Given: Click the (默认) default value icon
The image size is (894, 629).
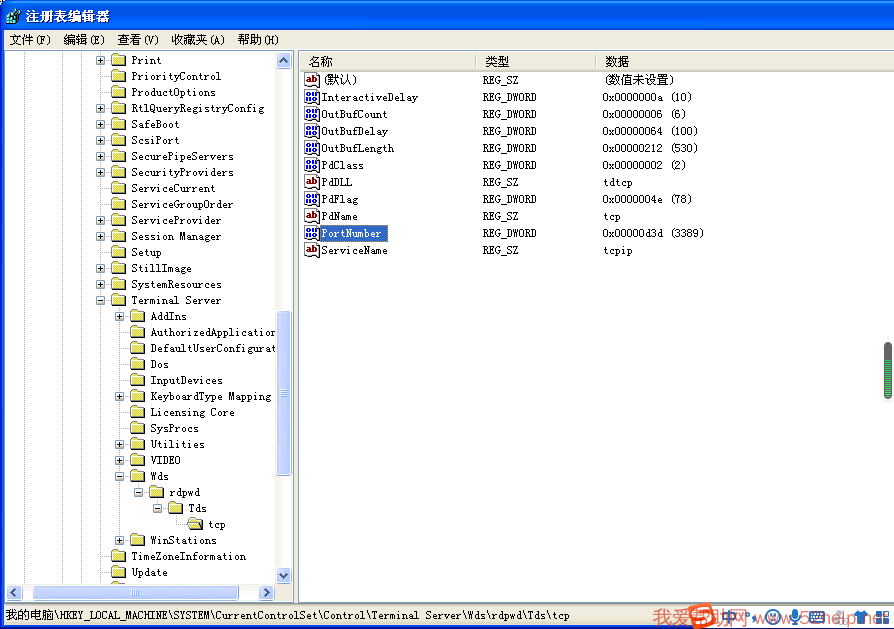Looking at the screenshot, I should (x=312, y=79).
